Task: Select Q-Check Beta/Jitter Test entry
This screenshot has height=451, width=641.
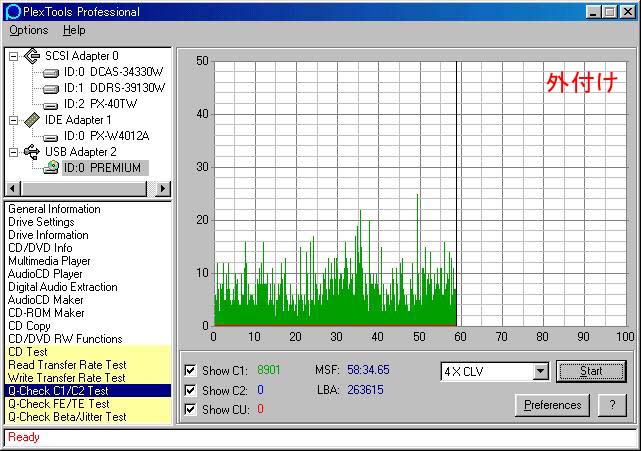Action: 88,417
